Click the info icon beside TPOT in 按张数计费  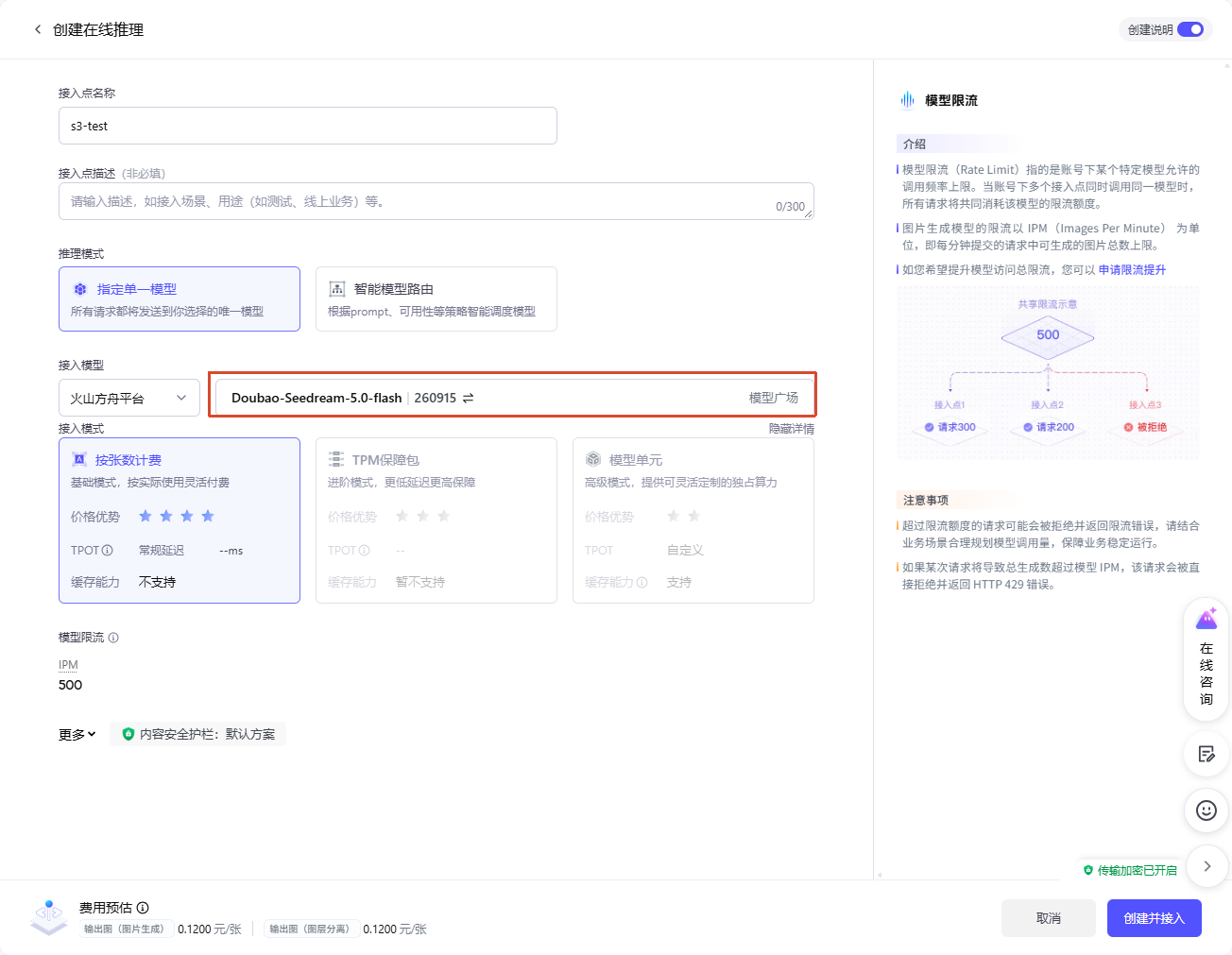[108, 550]
